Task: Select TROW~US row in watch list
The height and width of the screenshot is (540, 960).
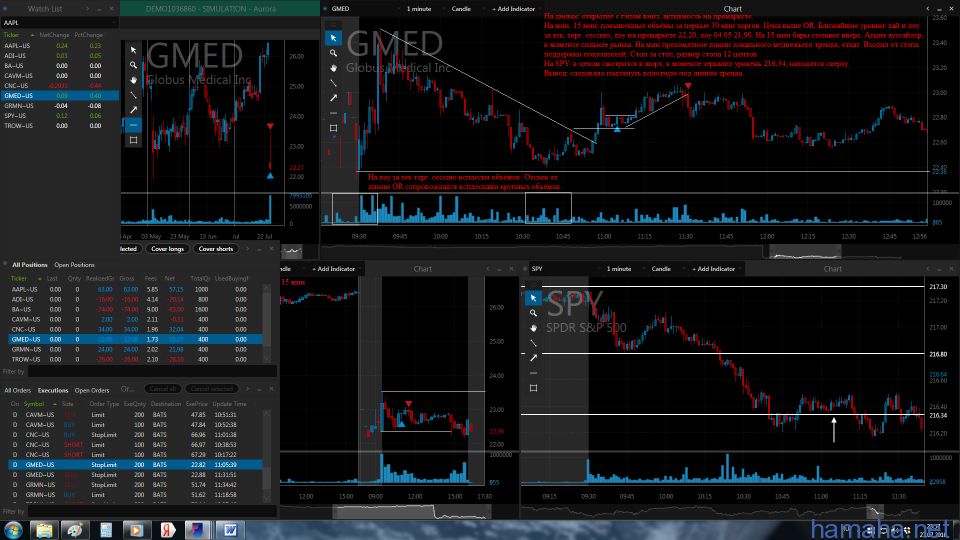Action: tap(59, 126)
